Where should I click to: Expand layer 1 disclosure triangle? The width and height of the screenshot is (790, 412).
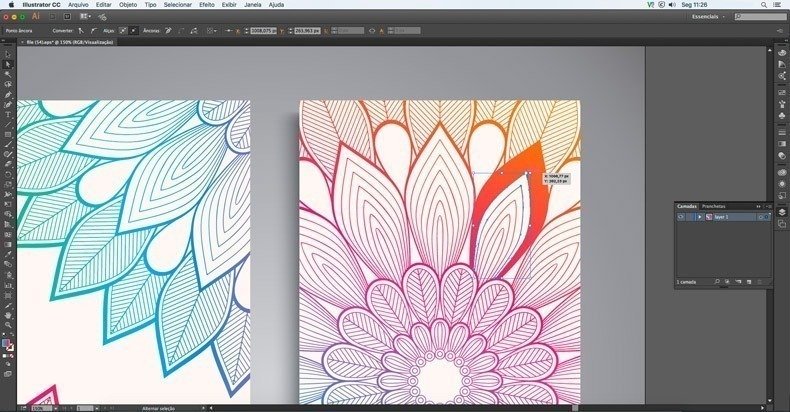[x=698, y=216]
